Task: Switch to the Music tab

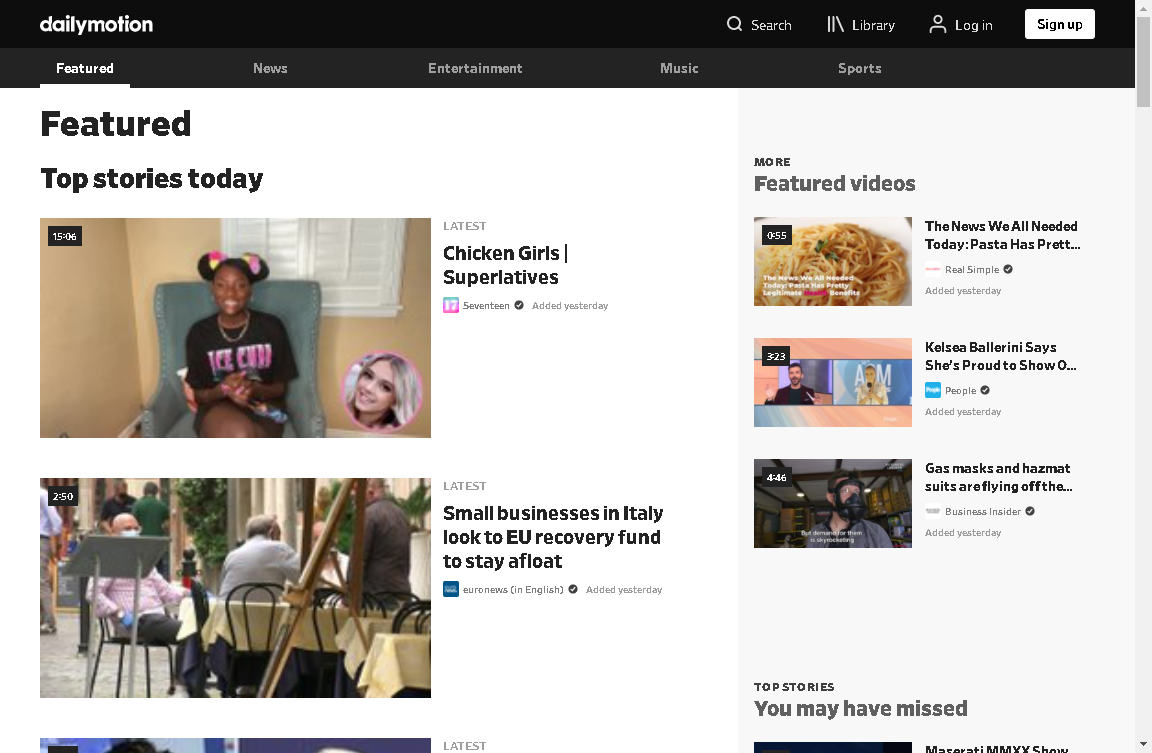Action: 679,68
